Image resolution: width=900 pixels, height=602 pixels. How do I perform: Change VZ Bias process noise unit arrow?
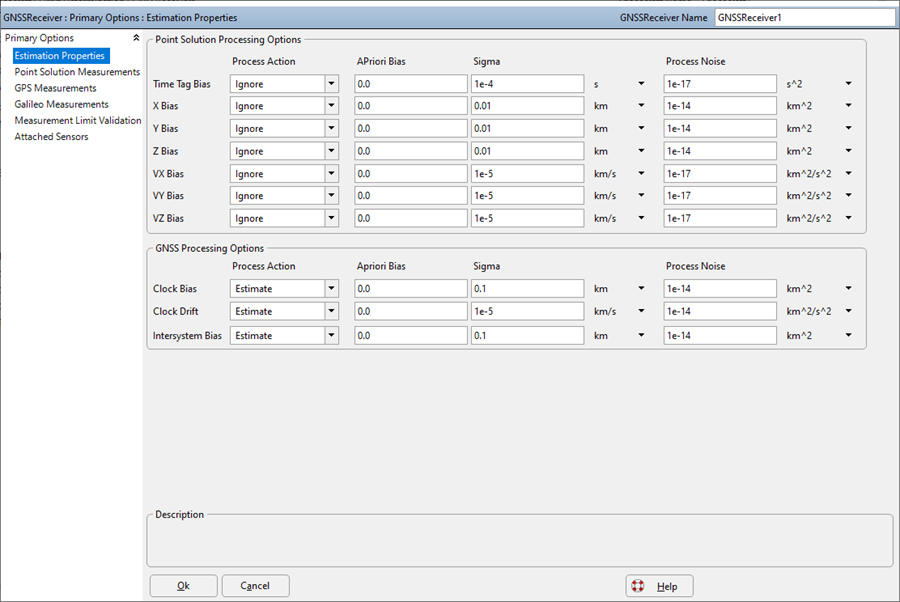tap(848, 218)
